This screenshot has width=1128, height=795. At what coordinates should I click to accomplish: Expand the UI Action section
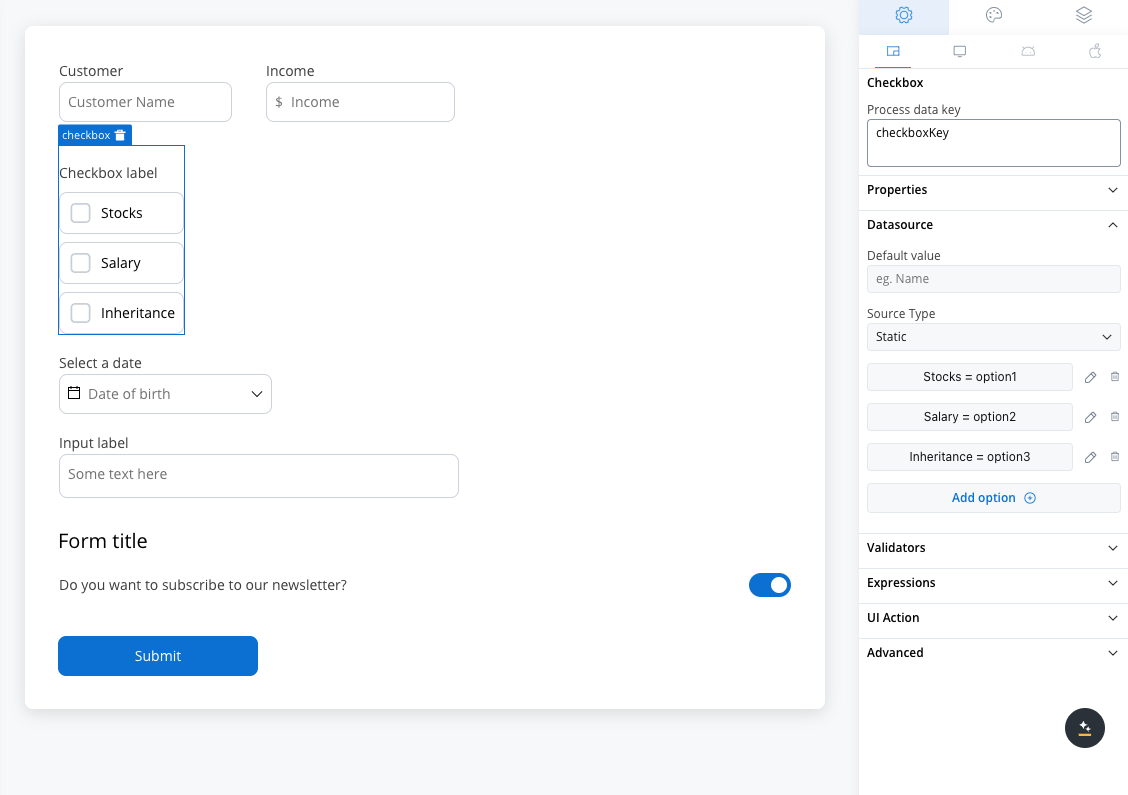click(x=993, y=618)
